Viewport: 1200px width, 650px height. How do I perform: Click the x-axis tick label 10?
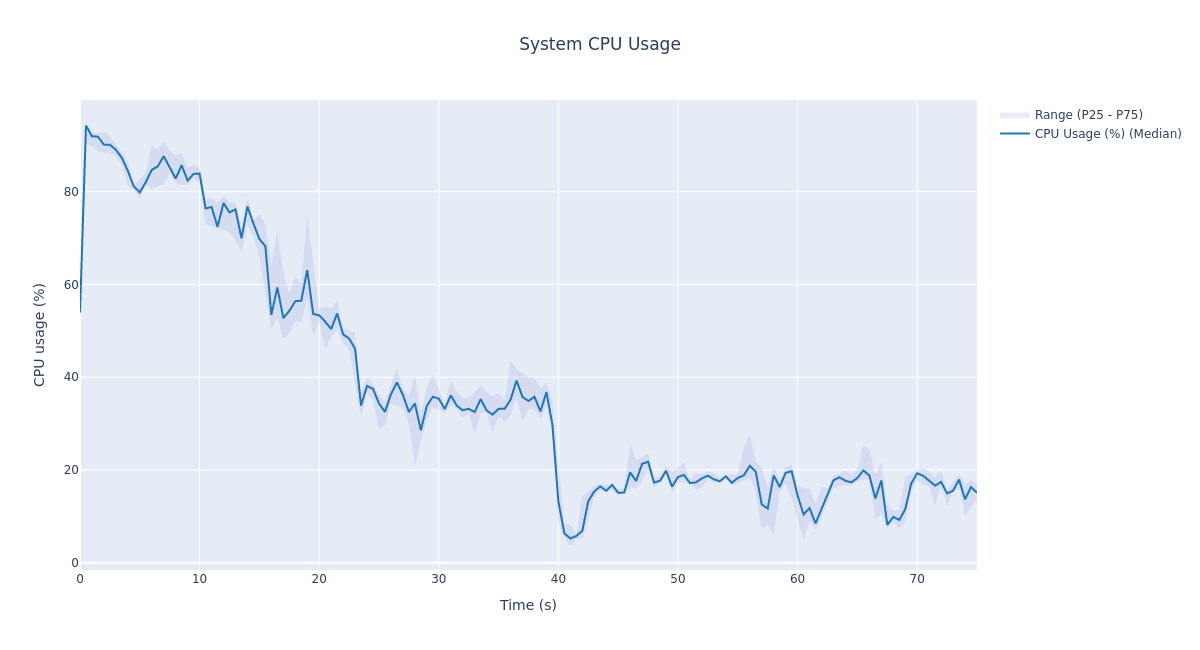coord(200,579)
